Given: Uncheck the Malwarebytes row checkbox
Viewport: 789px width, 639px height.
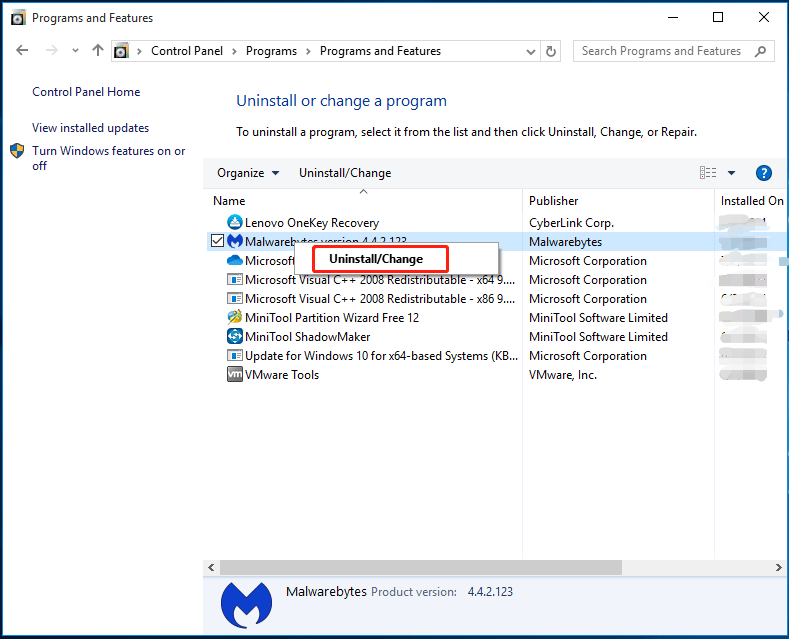Looking at the screenshot, I should pos(217,241).
